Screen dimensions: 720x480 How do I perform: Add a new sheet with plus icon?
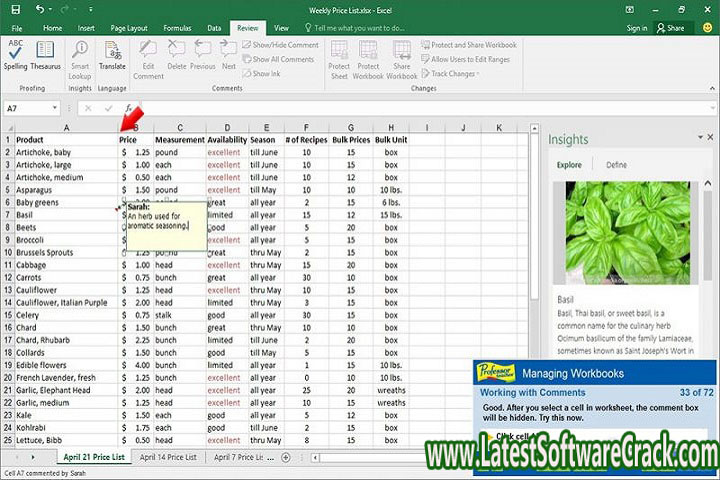286,457
